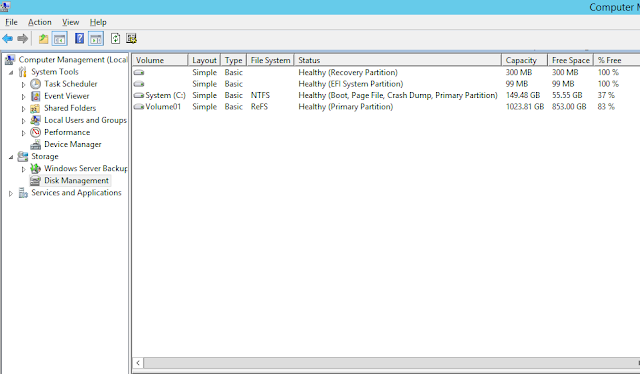The width and height of the screenshot is (640, 374).
Task: Sort by the Layout column header
Action: coord(204,60)
